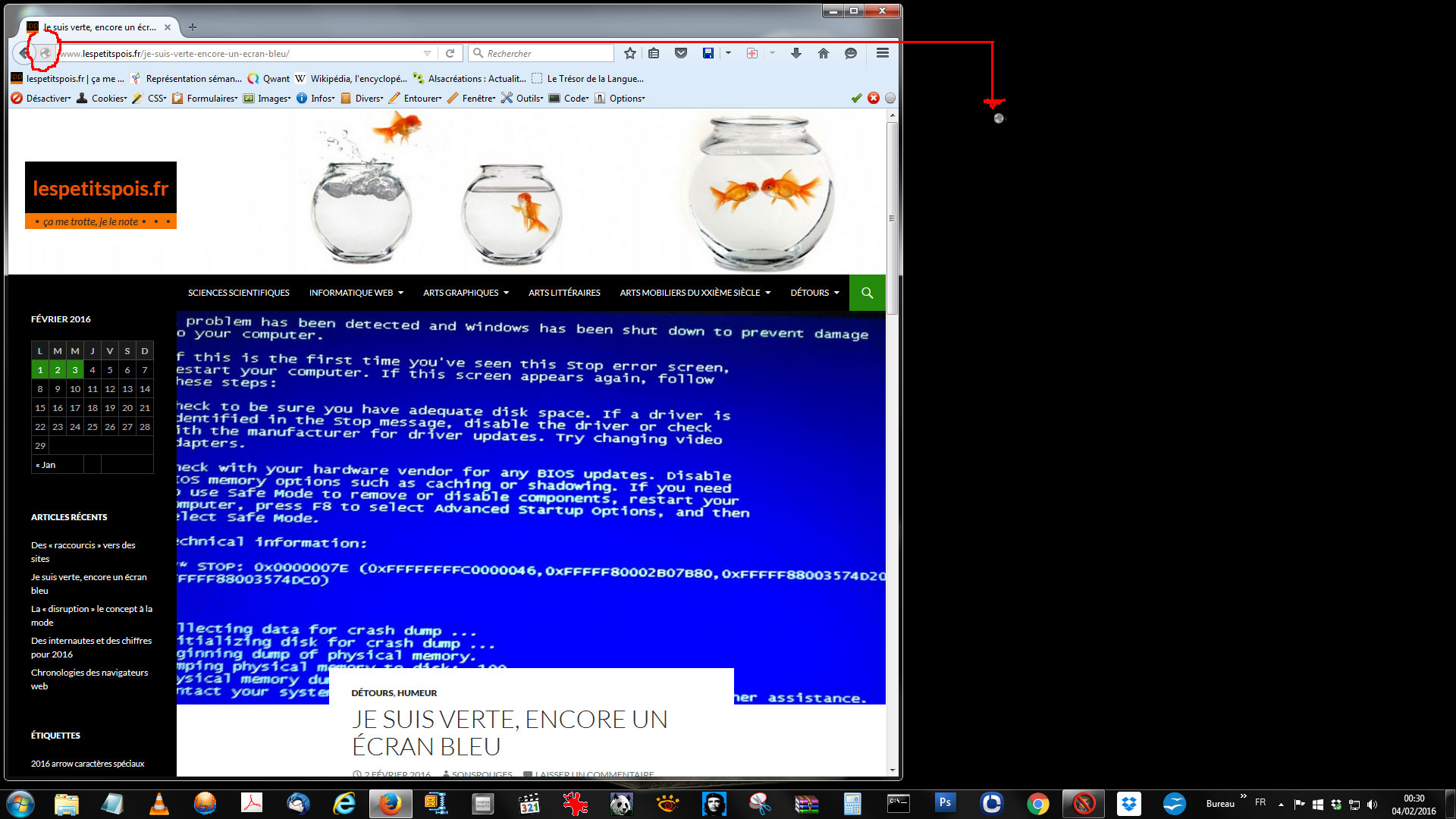The width and height of the screenshot is (1456, 819).
Task: Open the bookmarks list icon
Action: pyautogui.click(x=653, y=53)
